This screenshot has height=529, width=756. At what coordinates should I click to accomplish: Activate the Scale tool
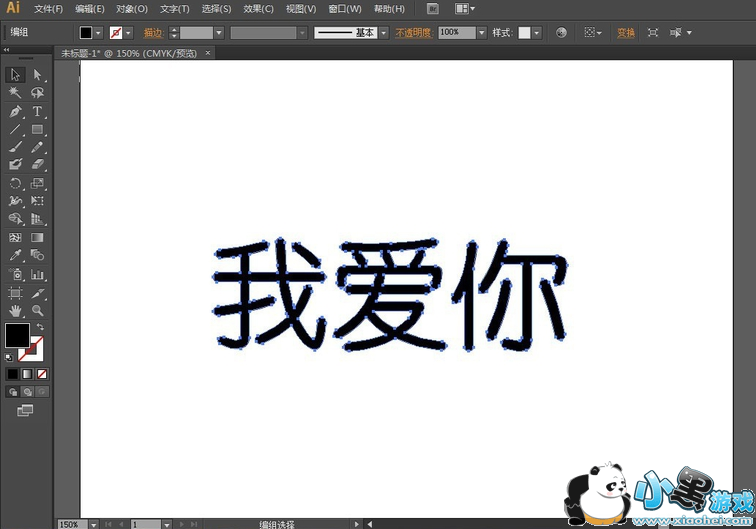click(x=37, y=183)
